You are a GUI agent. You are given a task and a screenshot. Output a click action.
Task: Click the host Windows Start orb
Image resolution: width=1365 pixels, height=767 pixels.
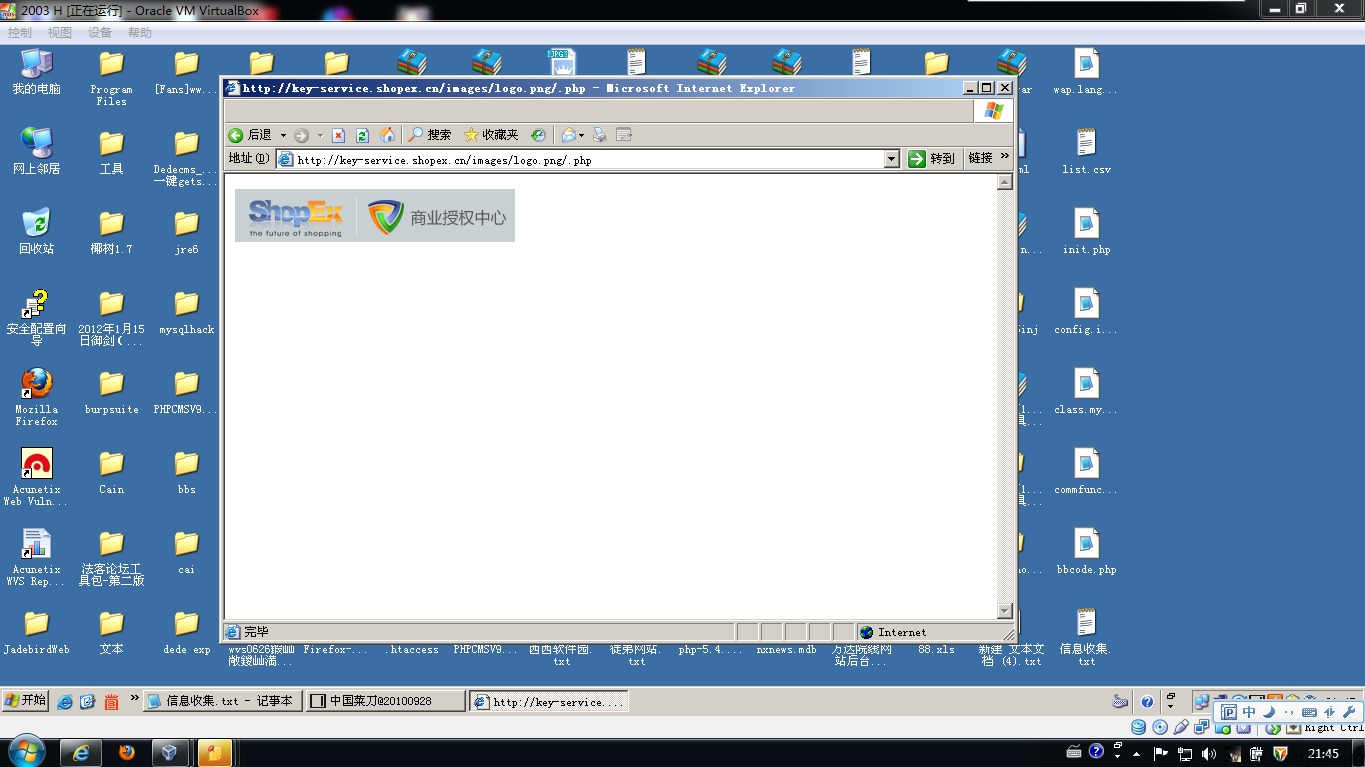tap(25, 752)
